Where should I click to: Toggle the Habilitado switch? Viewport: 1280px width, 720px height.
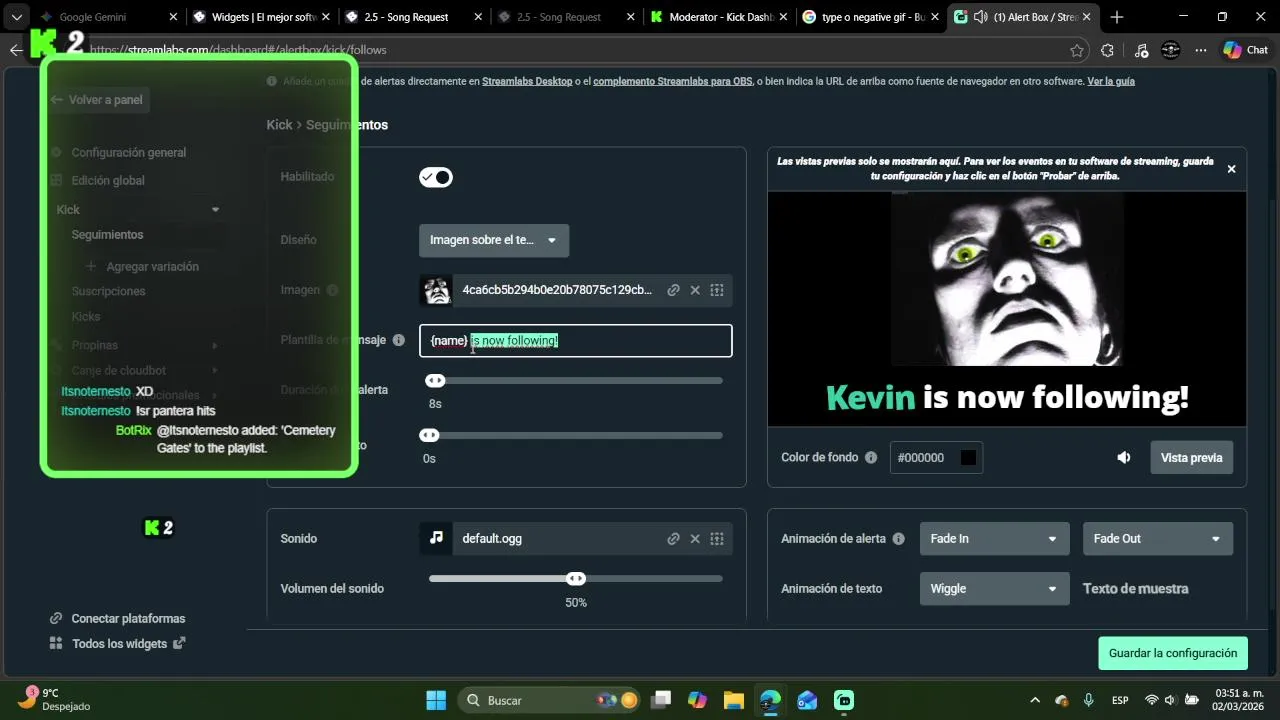point(436,177)
